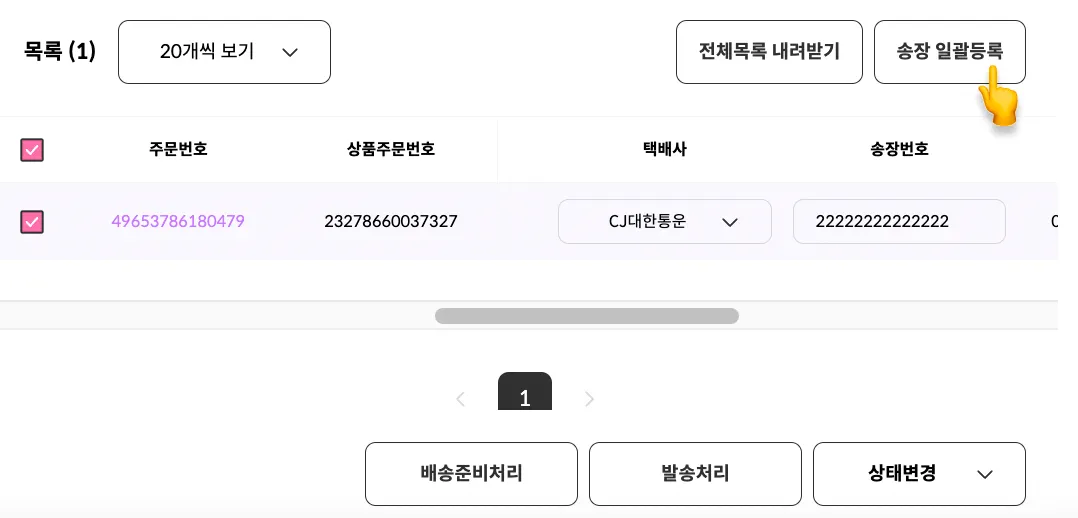
Task: Open the 20개씩 보기 dropdown
Action: [x=224, y=52]
